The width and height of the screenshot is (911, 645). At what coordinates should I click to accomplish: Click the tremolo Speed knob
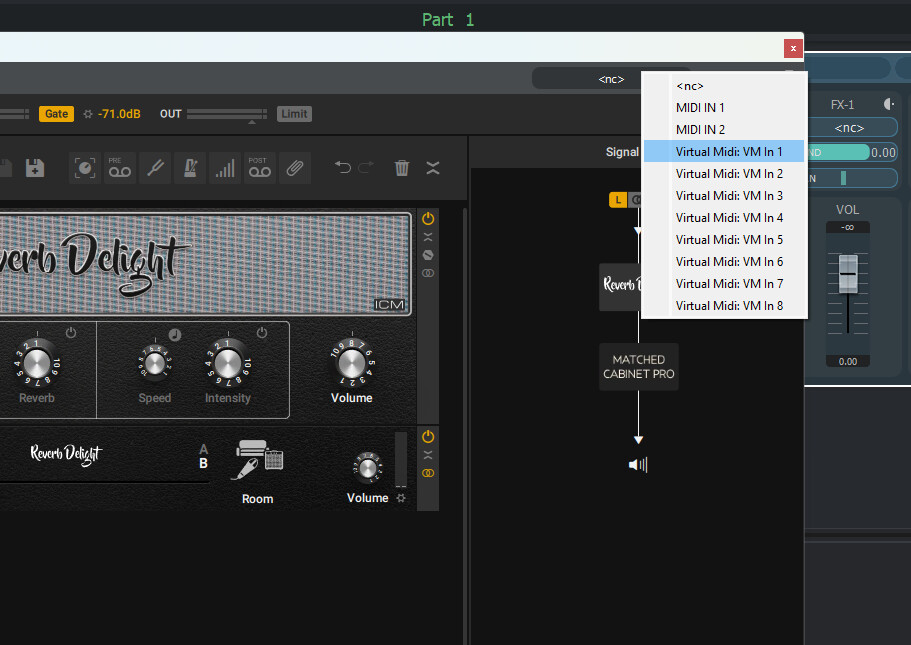[x=155, y=364]
